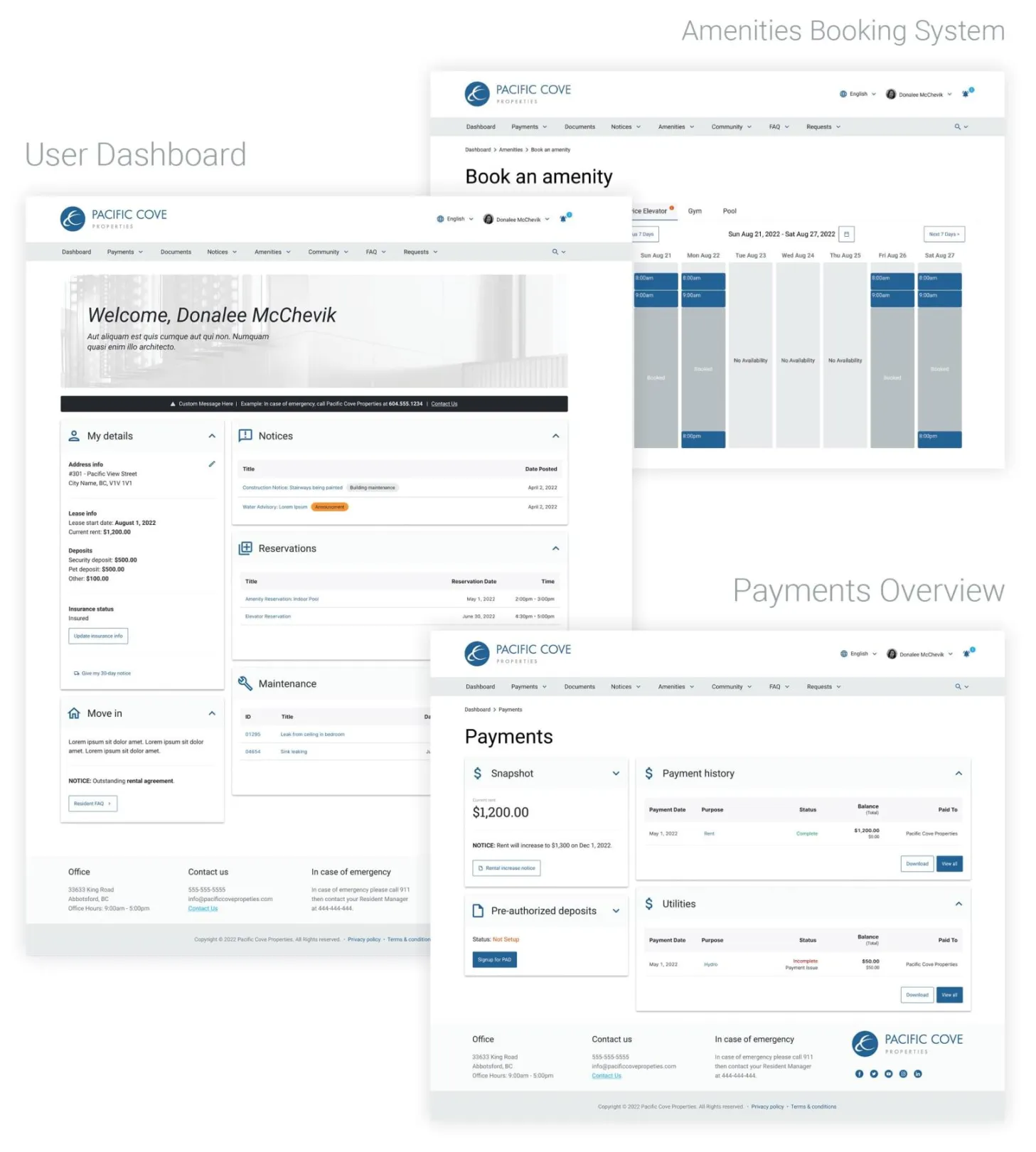Open the calendar date picker icon
Viewport: 1036px width, 1152px height.
pos(846,234)
